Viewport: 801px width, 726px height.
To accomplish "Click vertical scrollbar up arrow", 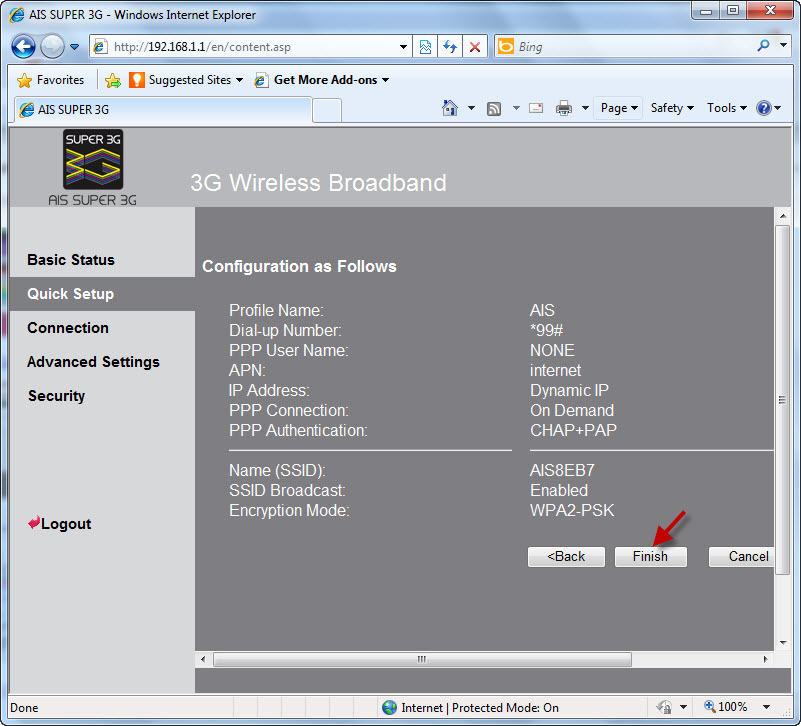I will point(783,216).
